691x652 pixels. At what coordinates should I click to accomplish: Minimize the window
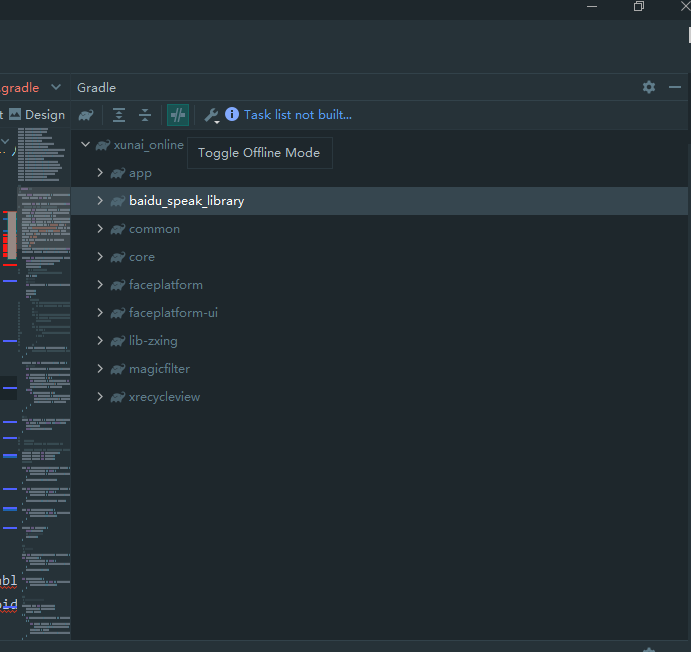click(592, 7)
